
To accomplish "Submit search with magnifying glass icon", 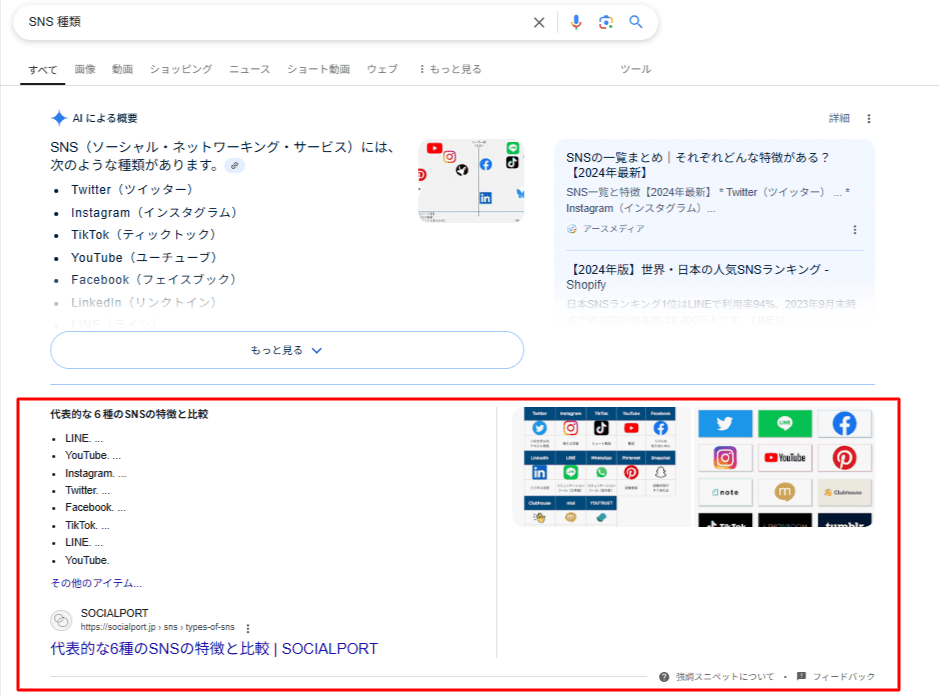I will [635, 22].
